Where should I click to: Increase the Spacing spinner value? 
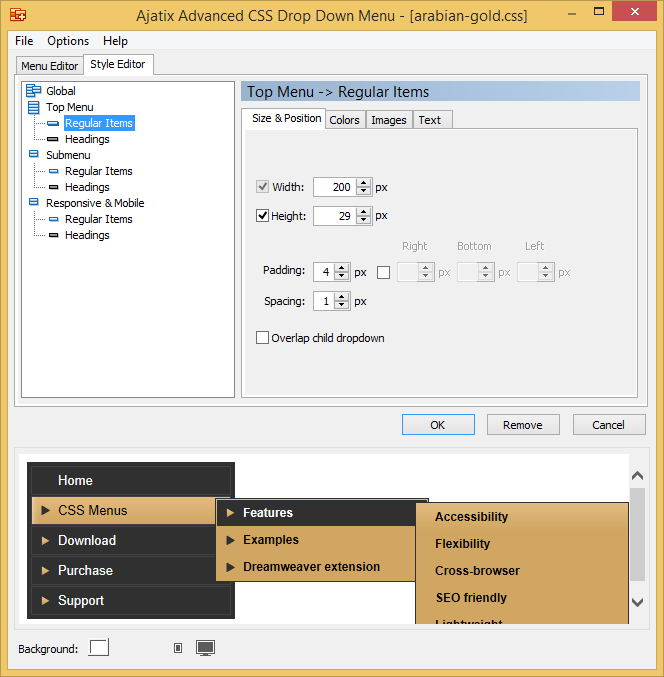[342, 297]
